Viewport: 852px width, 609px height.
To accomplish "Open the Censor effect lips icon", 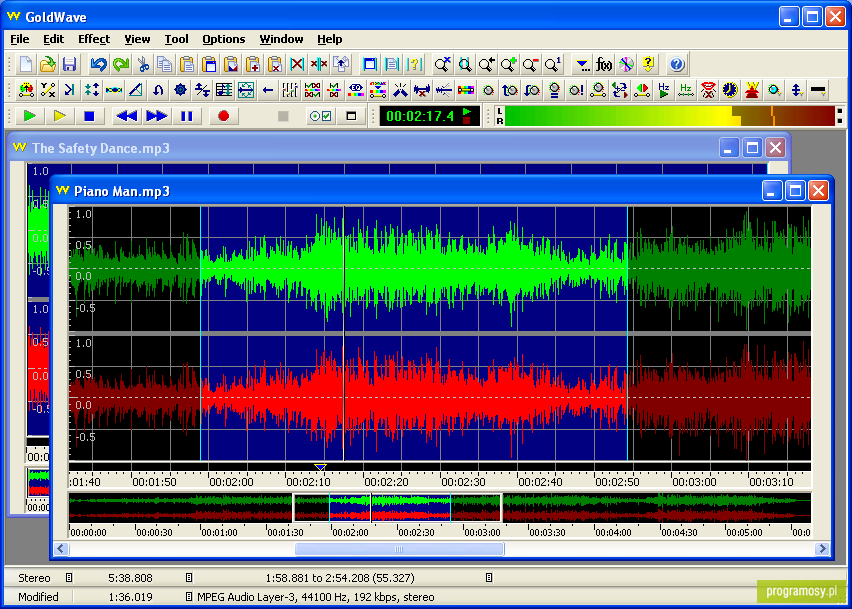I will click(707, 90).
